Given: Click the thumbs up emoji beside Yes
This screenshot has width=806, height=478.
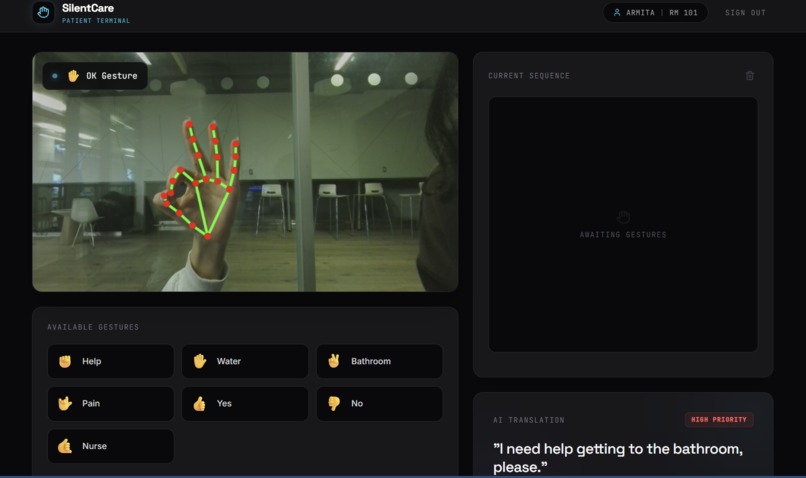Looking at the screenshot, I should (199, 403).
